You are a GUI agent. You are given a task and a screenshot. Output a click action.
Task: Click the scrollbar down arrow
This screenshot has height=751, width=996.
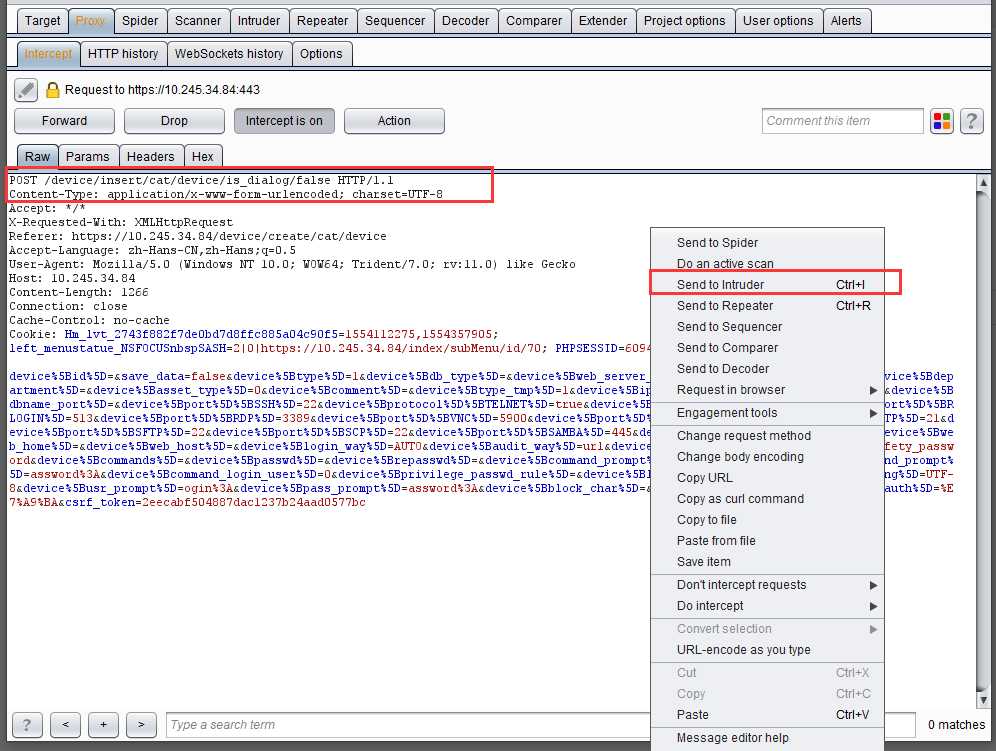[983, 700]
